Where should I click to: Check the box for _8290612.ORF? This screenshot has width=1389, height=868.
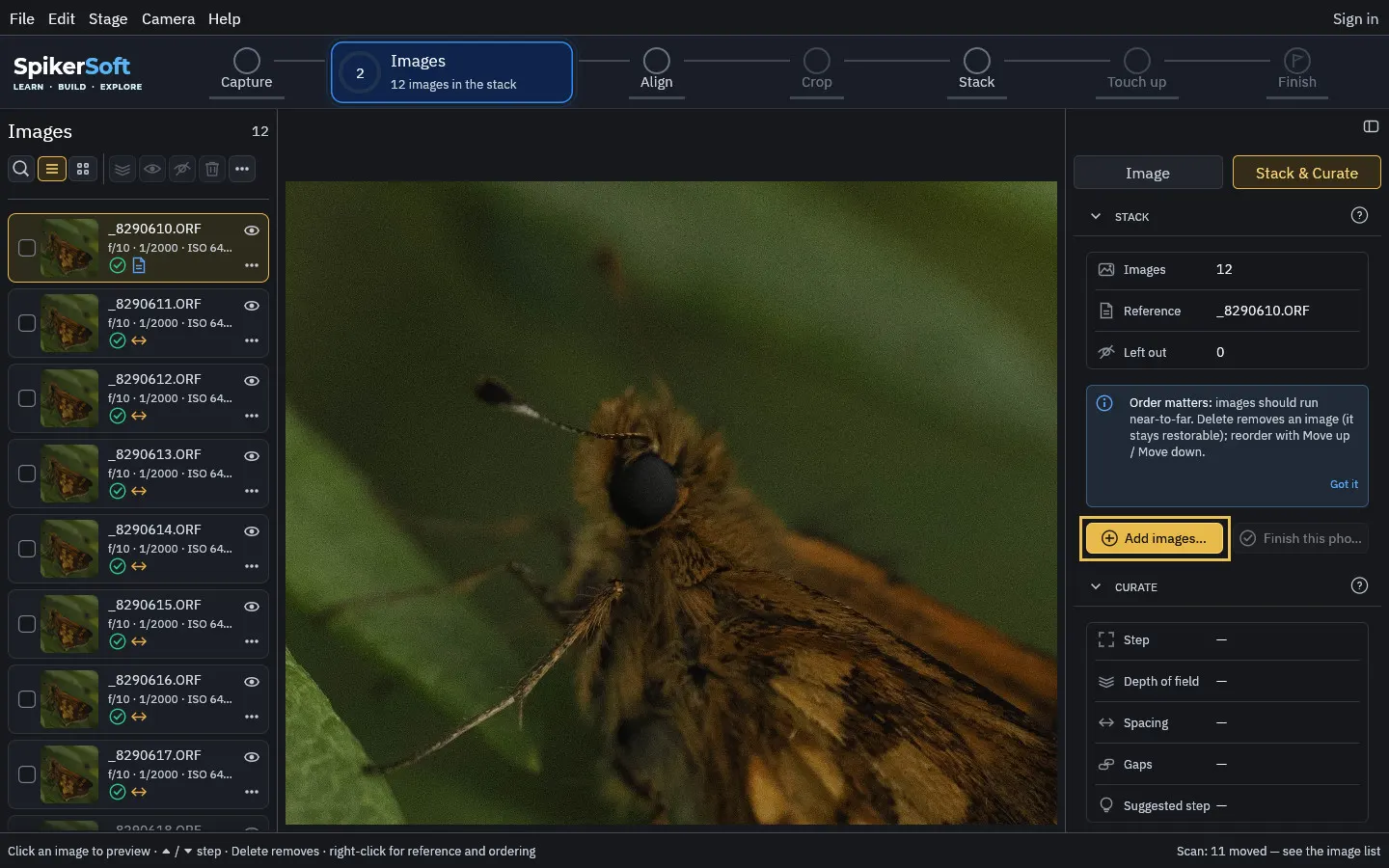(x=27, y=398)
